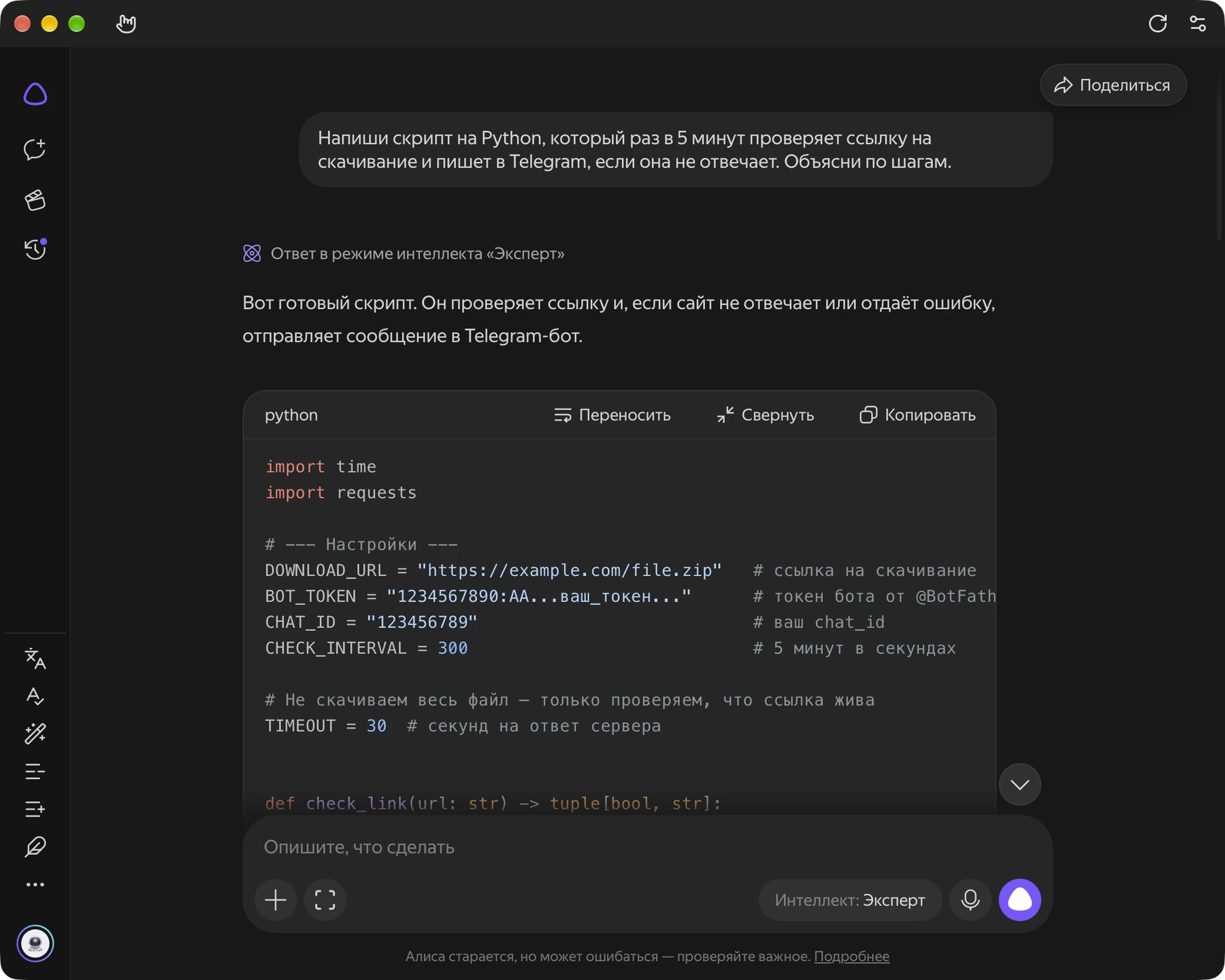Open the Подробнее link
This screenshot has width=1225, height=980.
coord(851,956)
